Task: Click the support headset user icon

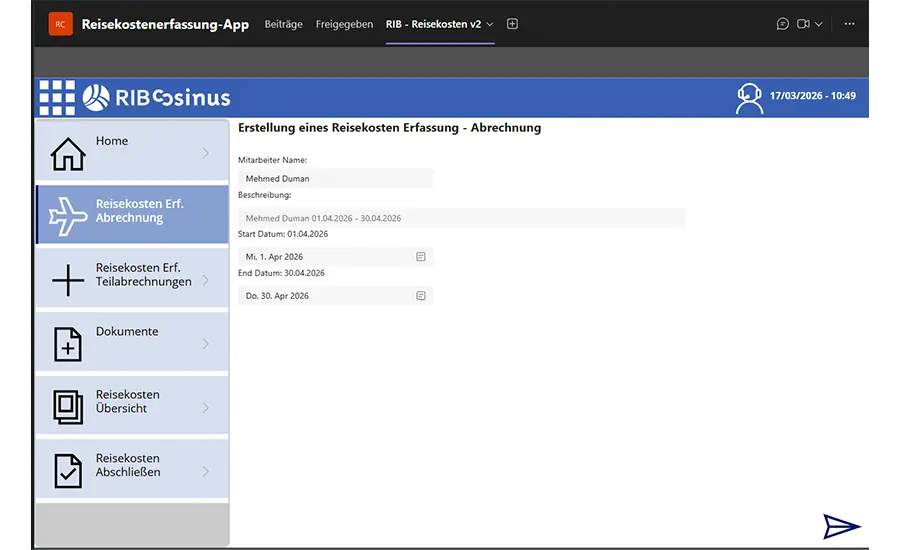Action: pos(749,98)
